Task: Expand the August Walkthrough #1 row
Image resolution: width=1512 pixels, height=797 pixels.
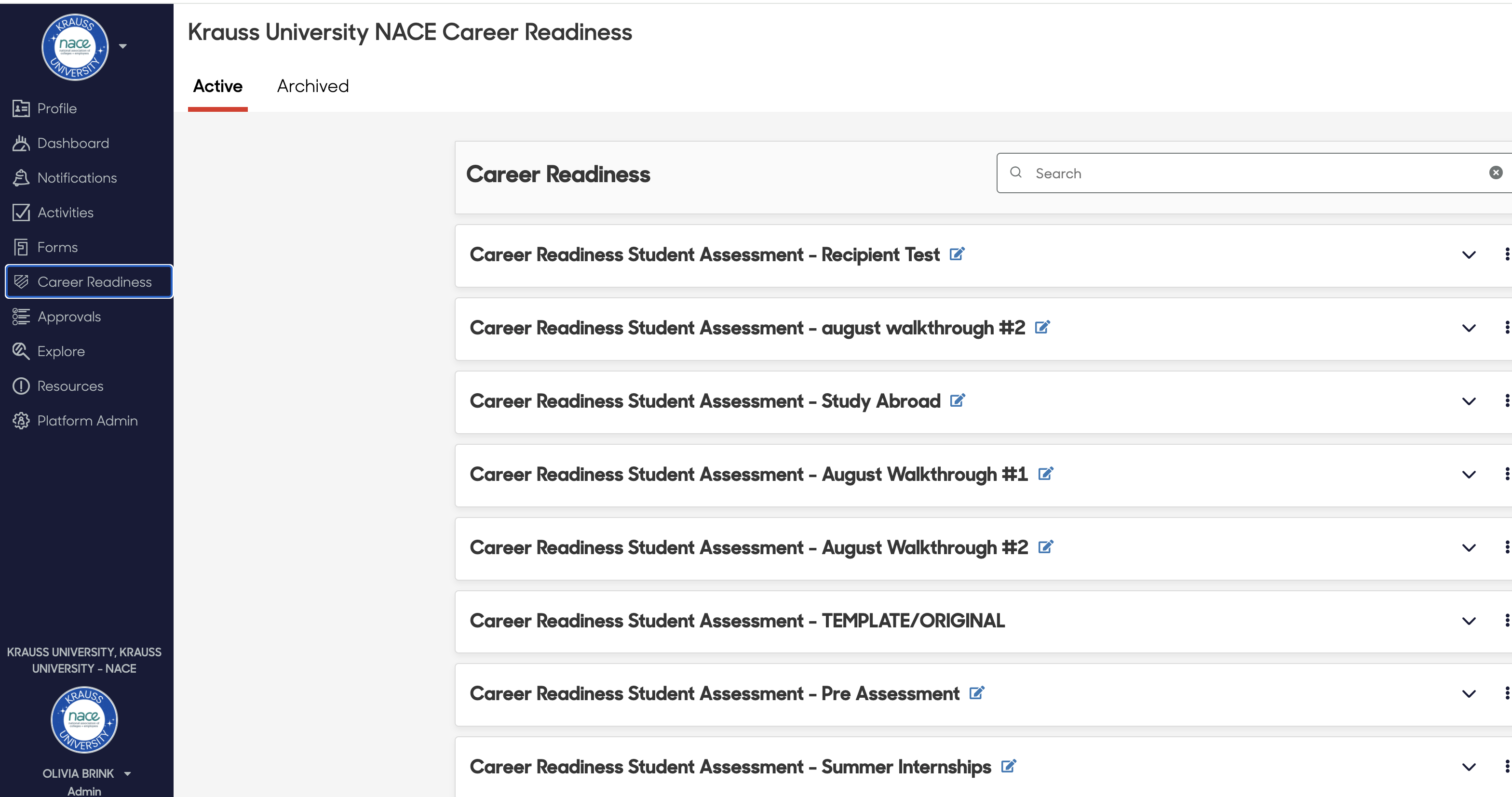Action: [x=1469, y=475]
